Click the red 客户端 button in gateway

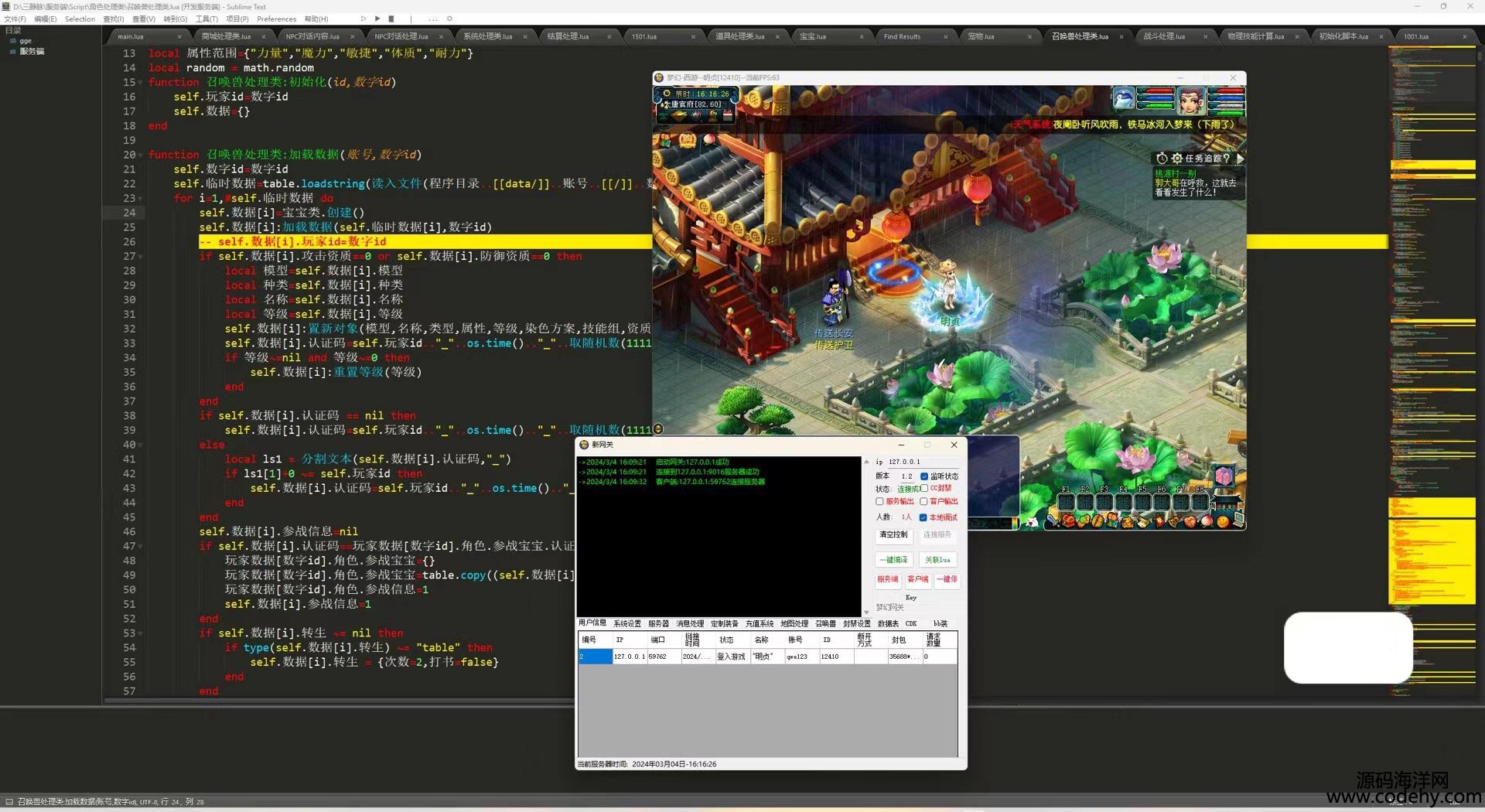click(918, 579)
